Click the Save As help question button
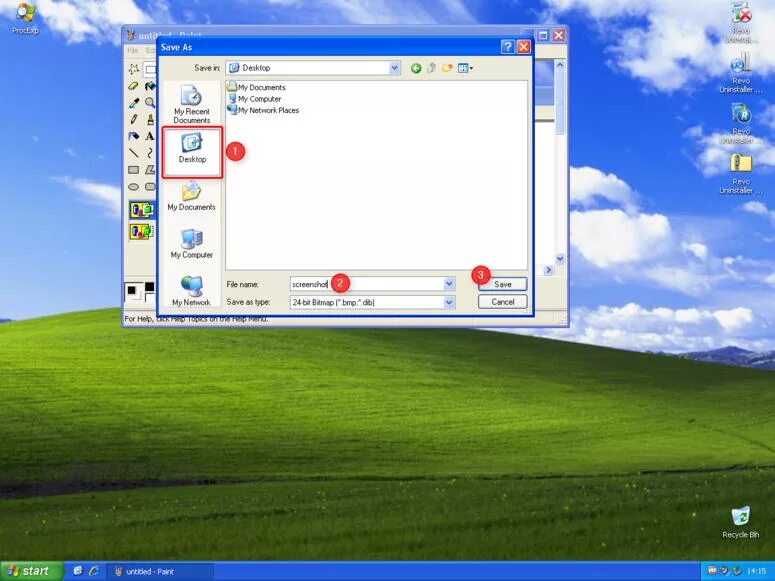 tap(507, 47)
